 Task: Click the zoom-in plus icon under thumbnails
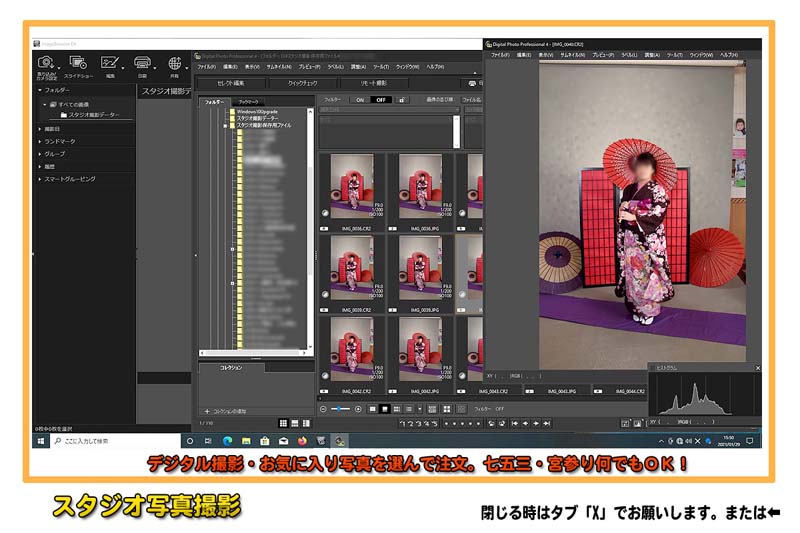(x=358, y=409)
